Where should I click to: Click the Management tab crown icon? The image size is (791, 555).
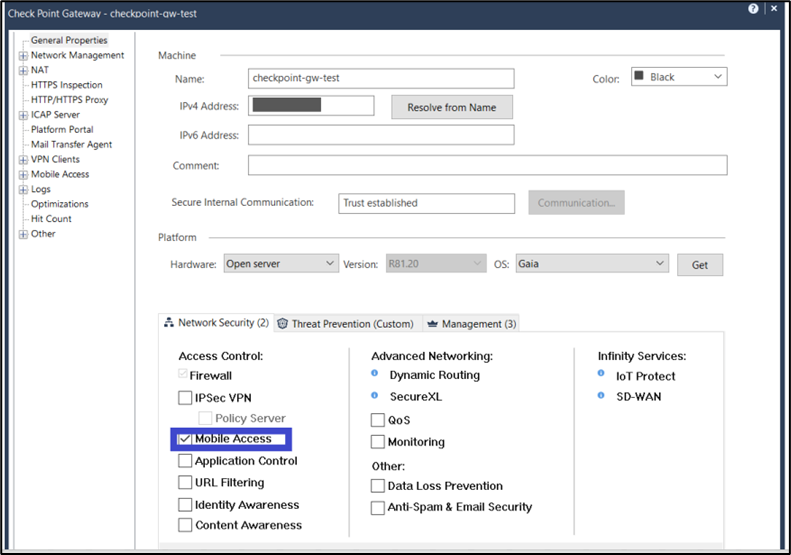[431, 324]
